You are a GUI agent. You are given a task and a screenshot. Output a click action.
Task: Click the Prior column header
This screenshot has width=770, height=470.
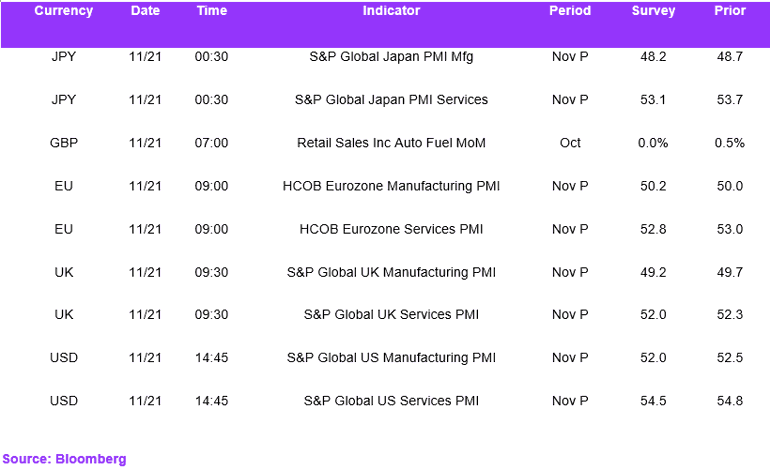pos(730,11)
